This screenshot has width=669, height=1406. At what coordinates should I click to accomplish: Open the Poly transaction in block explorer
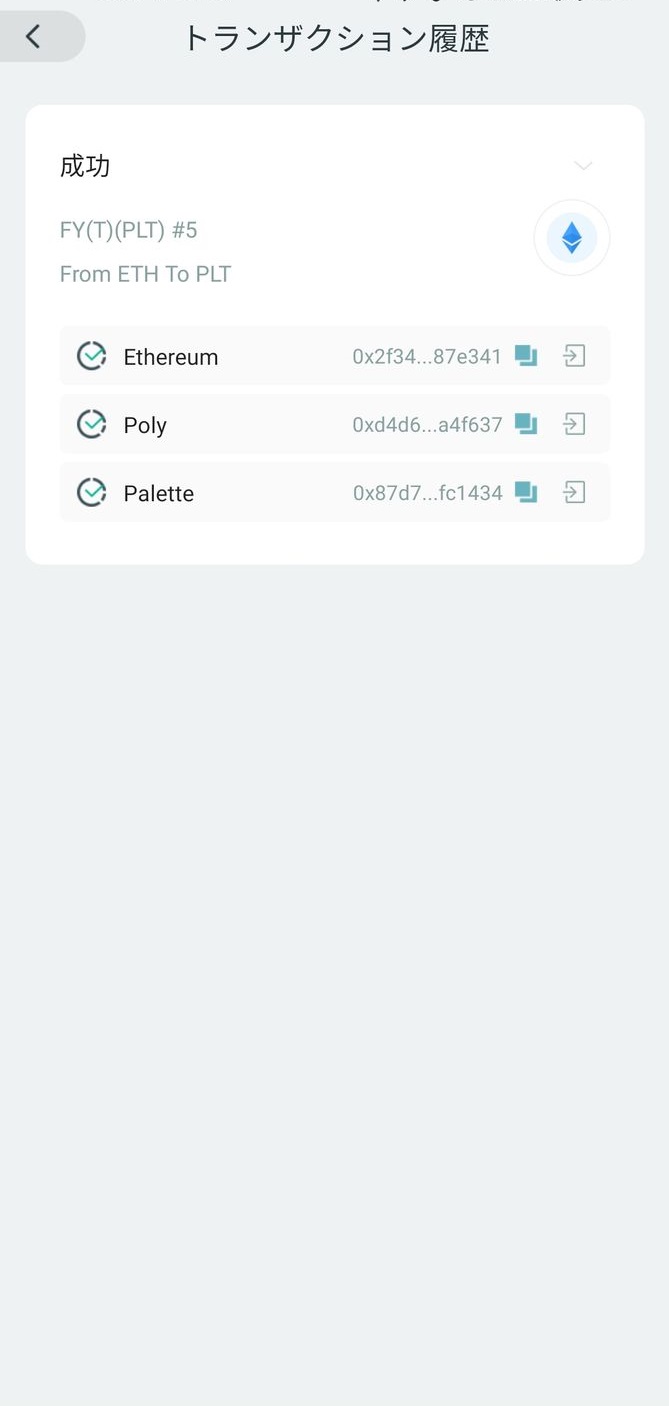click(574, 424)
